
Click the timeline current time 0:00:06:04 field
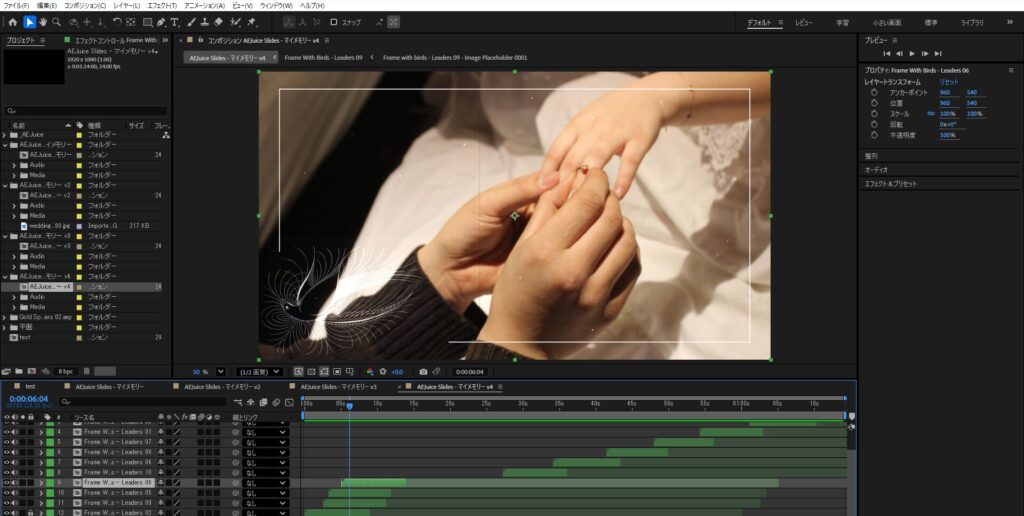(28, 399)
